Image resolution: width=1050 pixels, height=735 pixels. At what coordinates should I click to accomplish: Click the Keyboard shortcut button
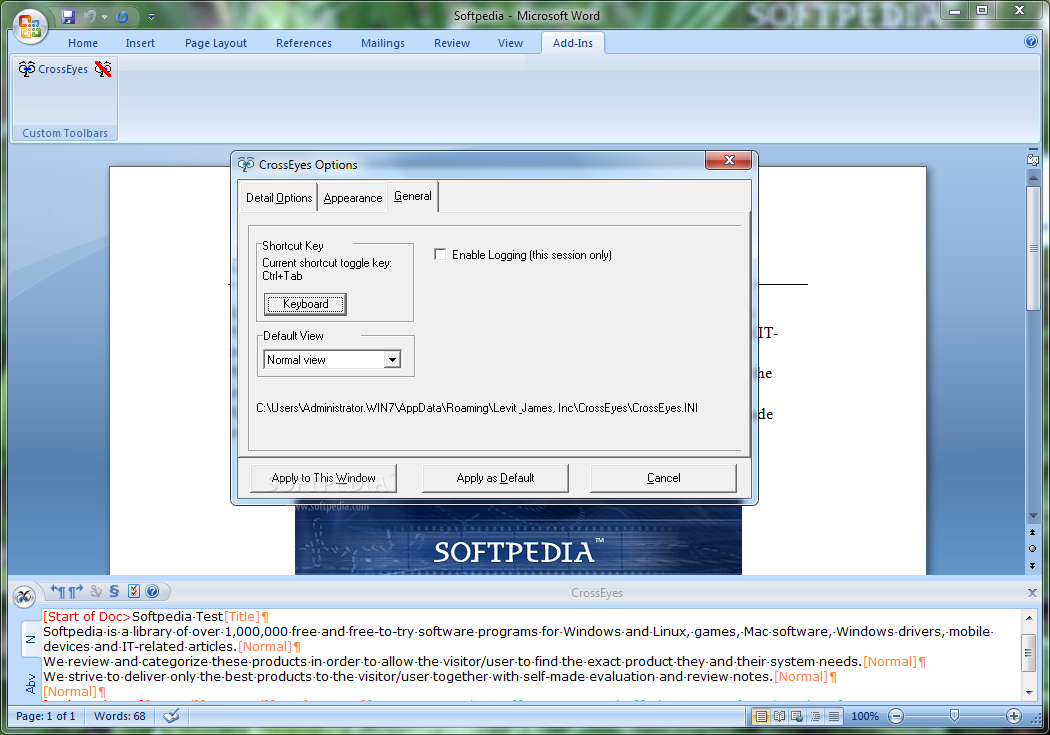[305, 304]
